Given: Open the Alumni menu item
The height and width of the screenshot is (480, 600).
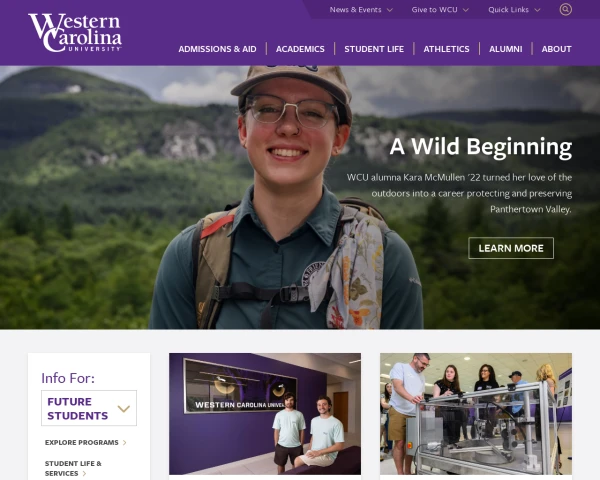Looking at the screenshot, I should click(x=505, y=49).
